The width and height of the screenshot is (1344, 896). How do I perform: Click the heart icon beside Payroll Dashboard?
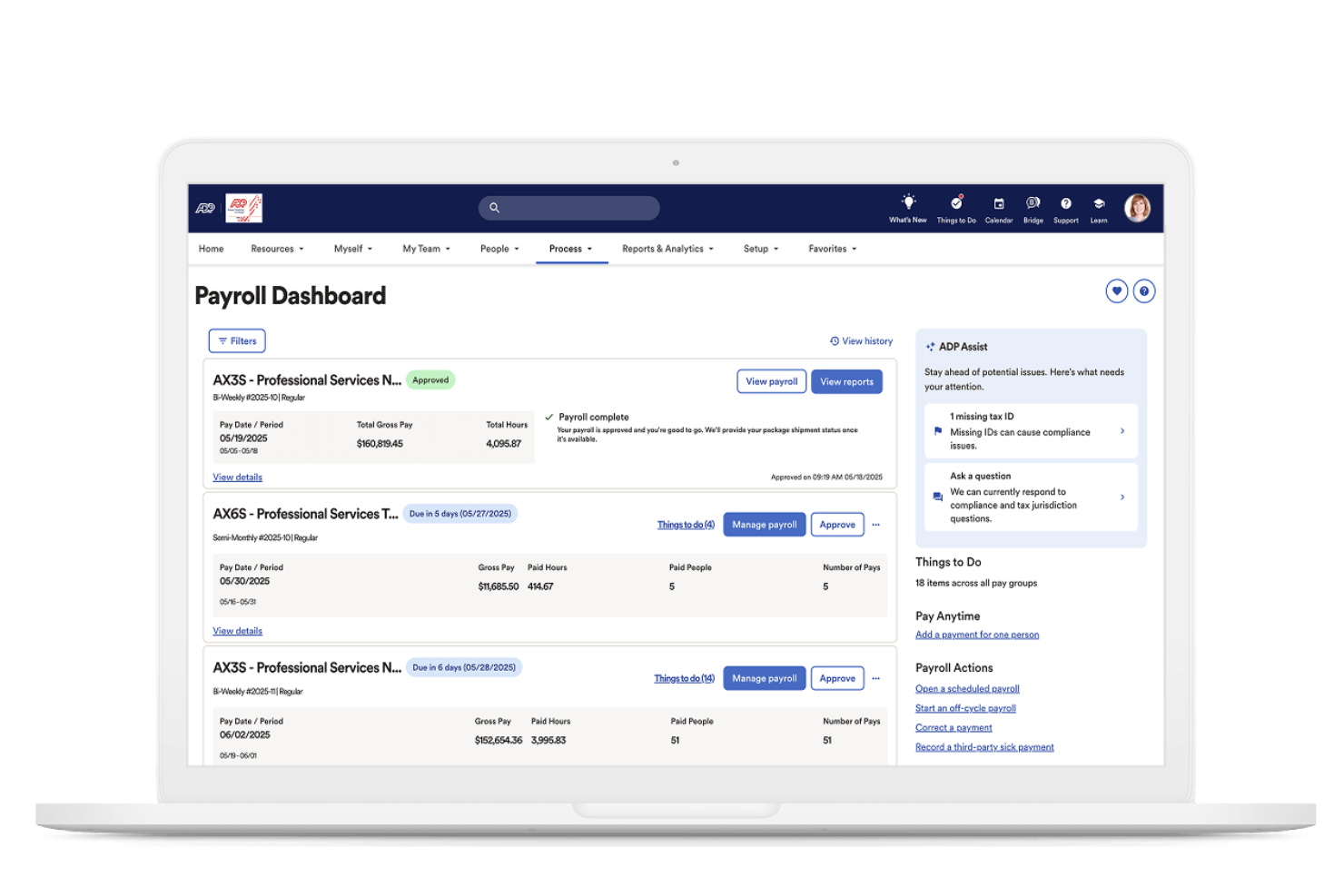tap(1116, 290)
